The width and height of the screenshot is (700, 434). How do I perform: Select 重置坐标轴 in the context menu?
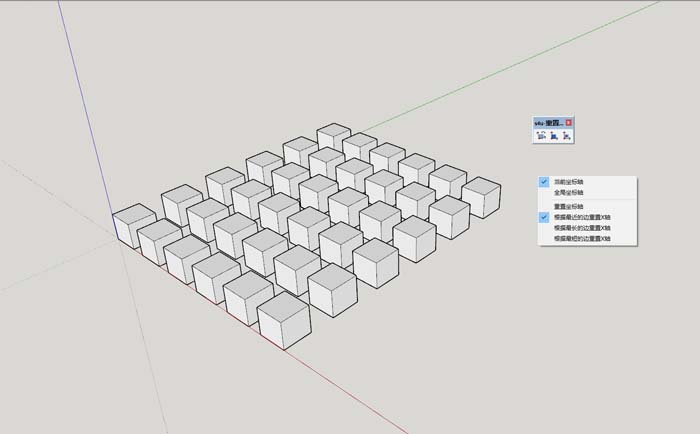point(567,205)
